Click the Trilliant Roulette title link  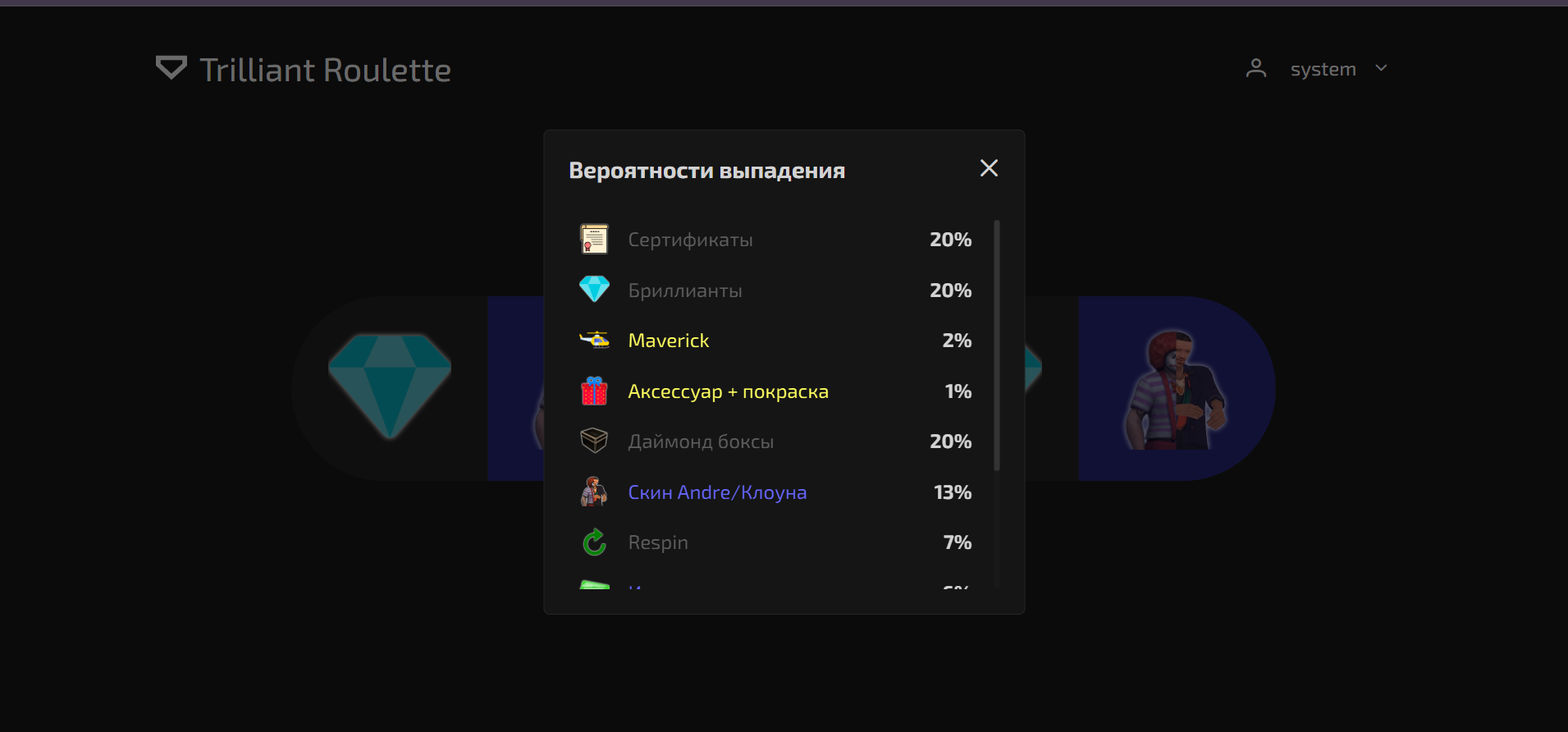point(325,71)
